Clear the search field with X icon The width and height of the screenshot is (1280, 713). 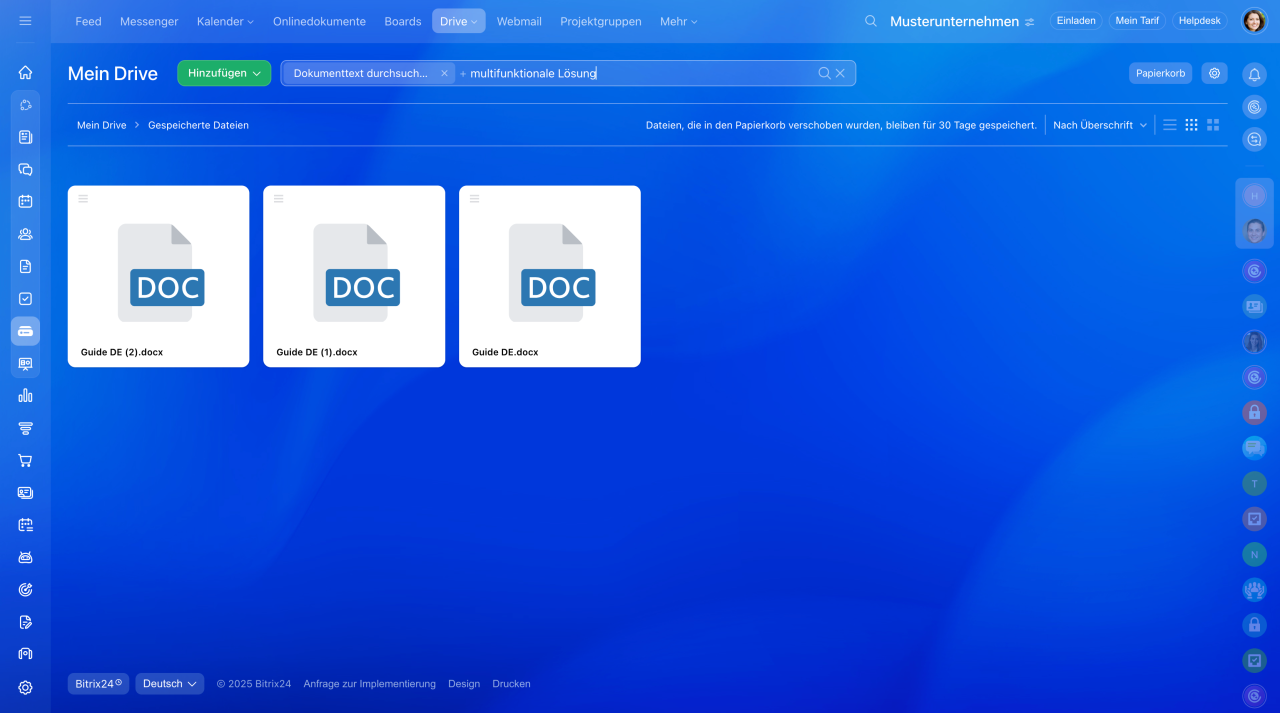(841, 73)
